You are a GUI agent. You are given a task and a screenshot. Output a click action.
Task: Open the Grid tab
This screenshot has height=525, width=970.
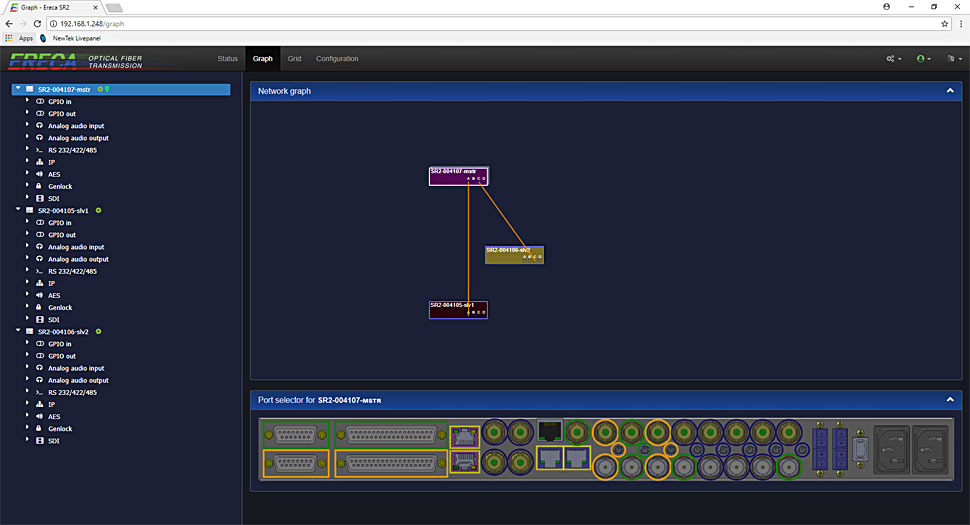click(x=294, y=59)
